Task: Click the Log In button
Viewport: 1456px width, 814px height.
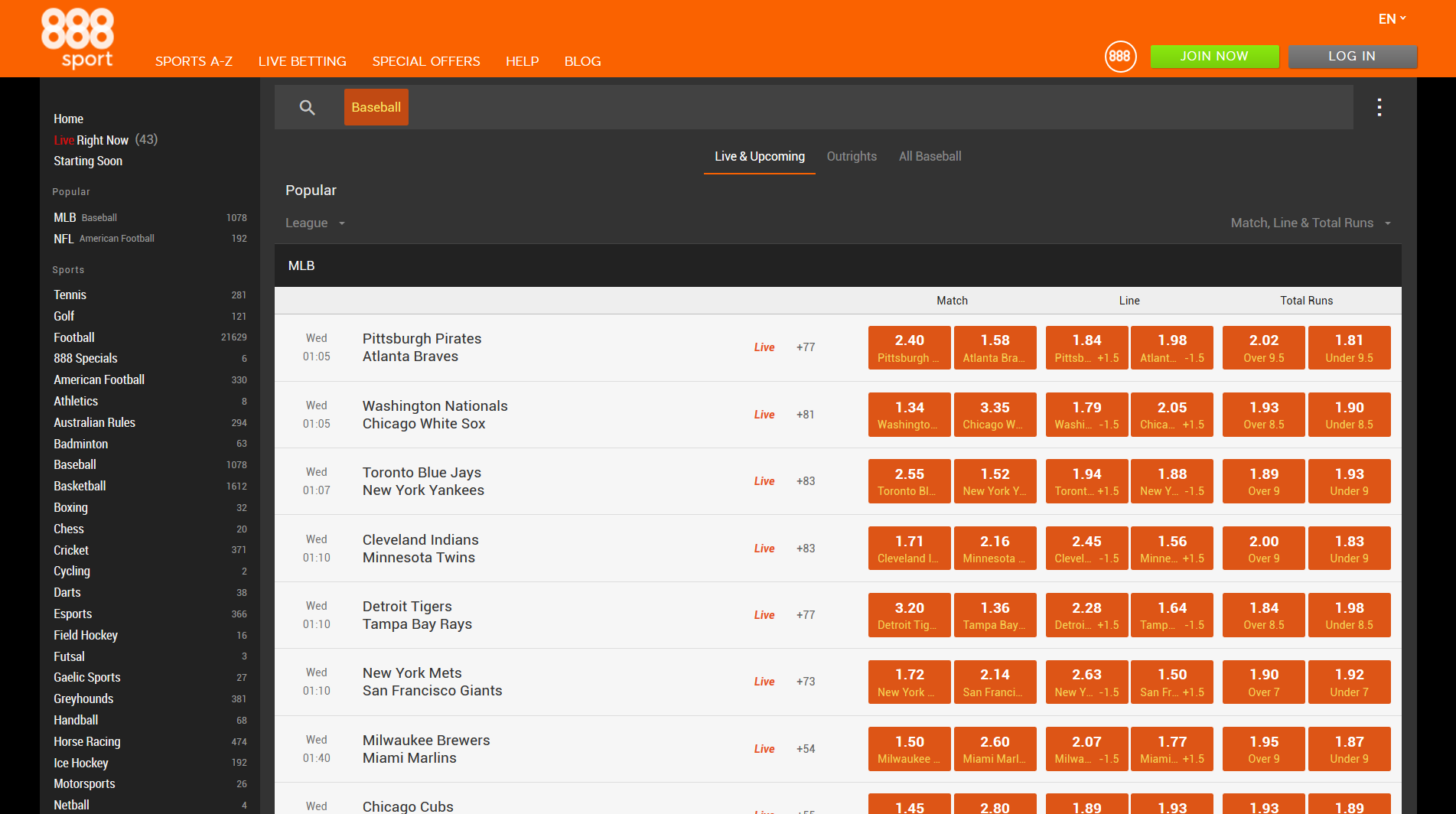Action: coord(1352,57)
